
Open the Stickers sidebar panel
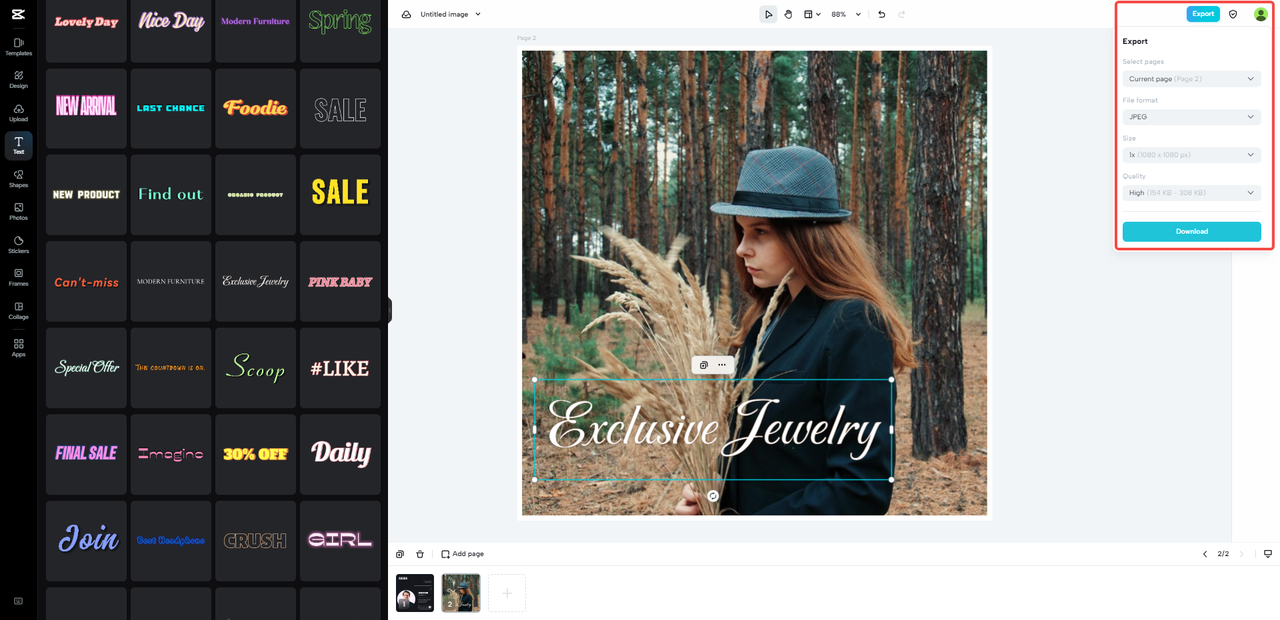point(18,245)
